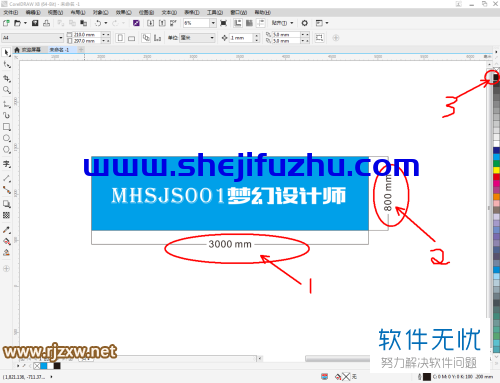This screenshot has width=500, height=383.
Task: Select the Crop tool
Action: 6,79
